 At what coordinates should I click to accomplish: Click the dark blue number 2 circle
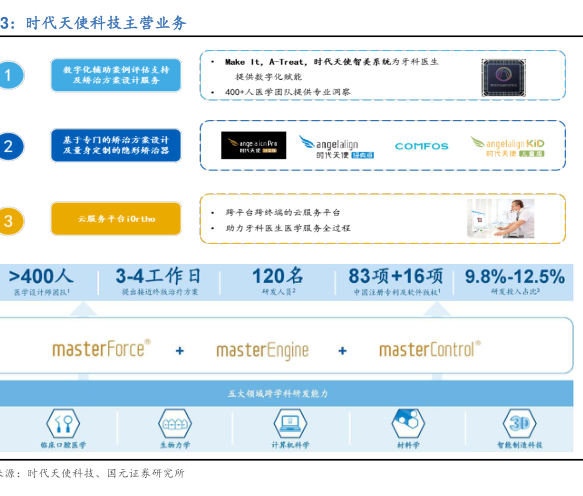(10, 146)
